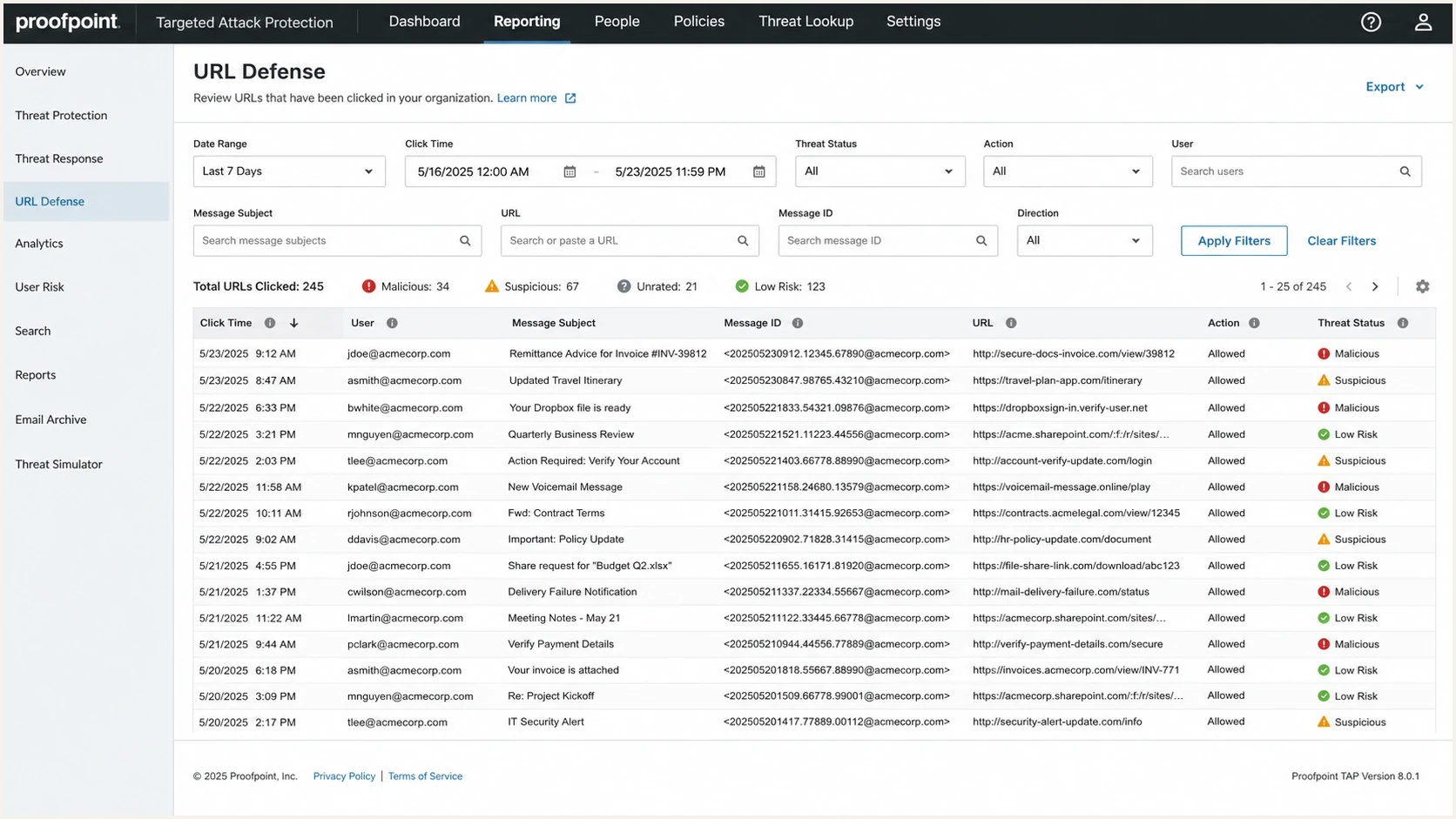Open the user account profile icon
This screenshot has width=1456, height=819.
tap(1423, 22)
